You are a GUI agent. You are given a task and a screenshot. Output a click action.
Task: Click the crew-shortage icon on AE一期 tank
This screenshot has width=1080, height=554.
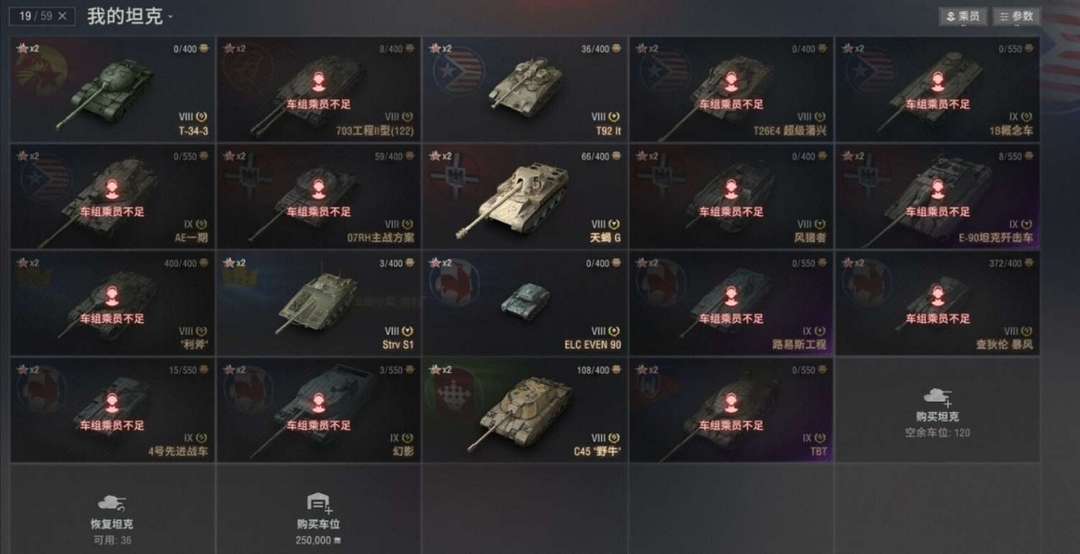coord(112,188)
